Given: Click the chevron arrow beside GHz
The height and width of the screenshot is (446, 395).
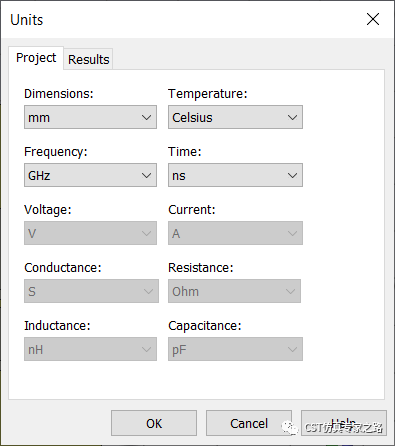Looking at the screenshot, I should coord(146,176).
